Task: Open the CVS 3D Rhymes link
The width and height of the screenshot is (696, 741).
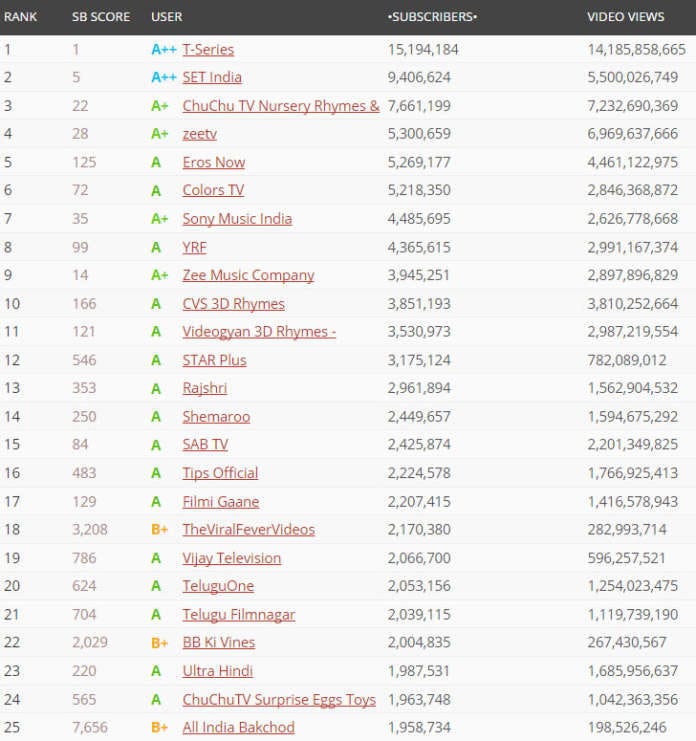Action: coord(234,303)
